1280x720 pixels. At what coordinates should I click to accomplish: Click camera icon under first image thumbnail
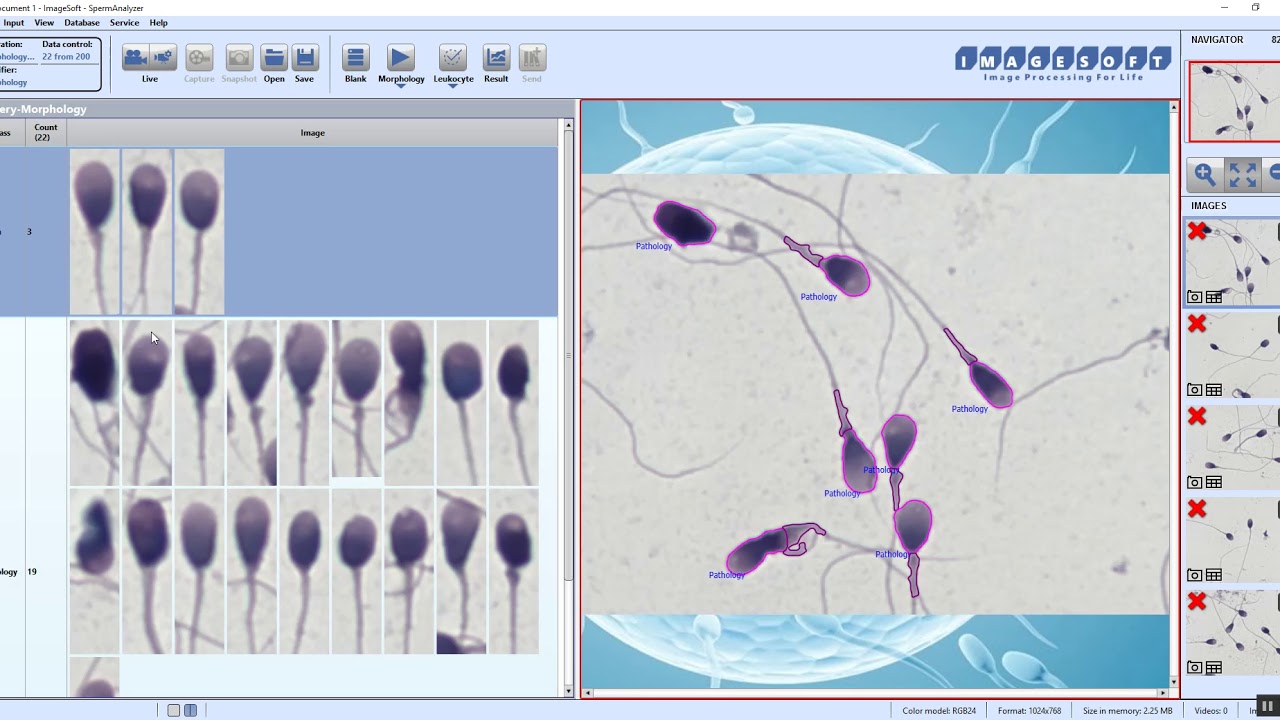[1195, 297]
